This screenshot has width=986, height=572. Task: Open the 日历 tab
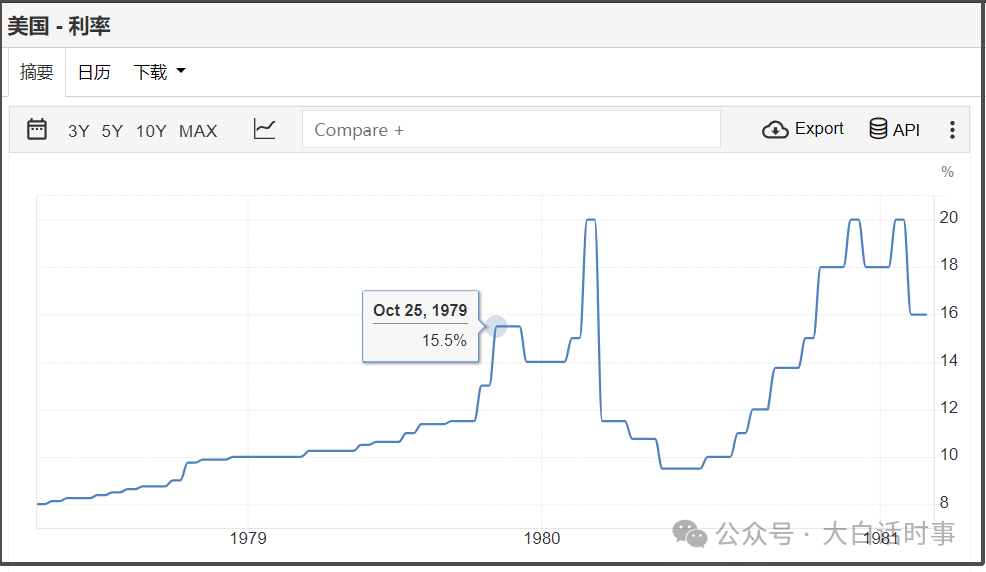pos(94,72)
